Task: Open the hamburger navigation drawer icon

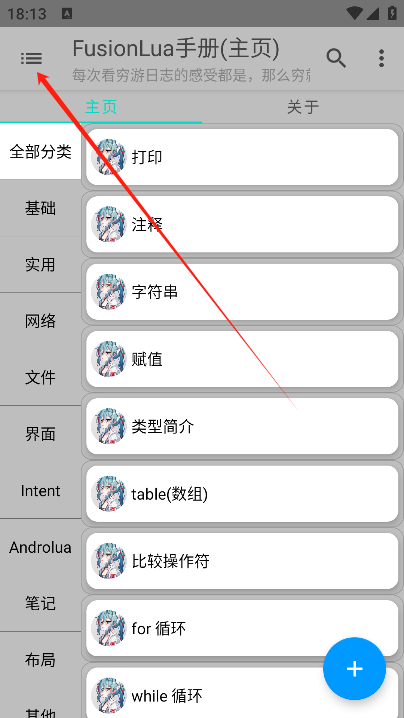Action: tap(31, 59)
